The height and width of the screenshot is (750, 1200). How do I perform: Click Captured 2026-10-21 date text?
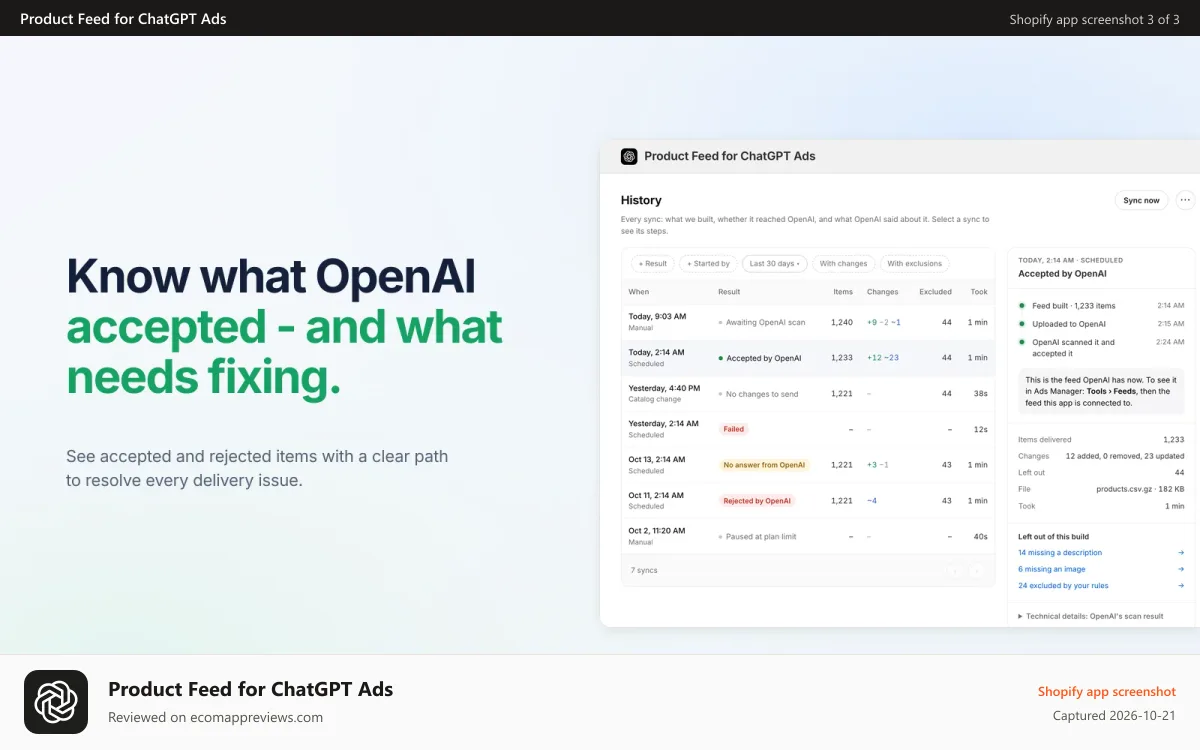point(1115,715)
